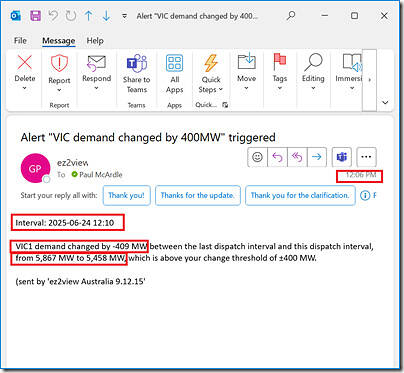Expand the Editing dropdown arrow
This screenshot has height=373, width=404.
(313, 88)
